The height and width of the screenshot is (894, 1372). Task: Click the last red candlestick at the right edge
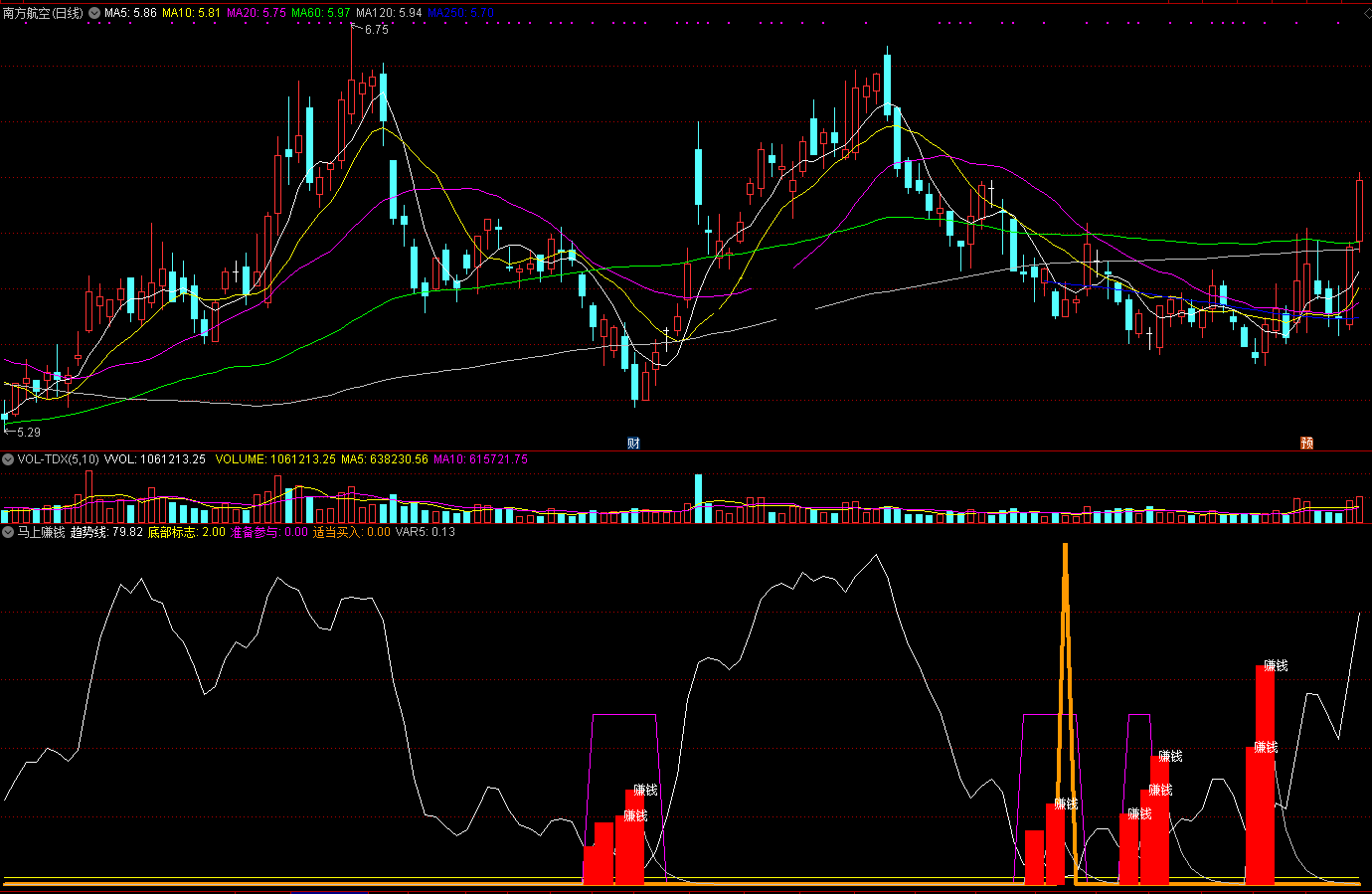[1359, 209]
